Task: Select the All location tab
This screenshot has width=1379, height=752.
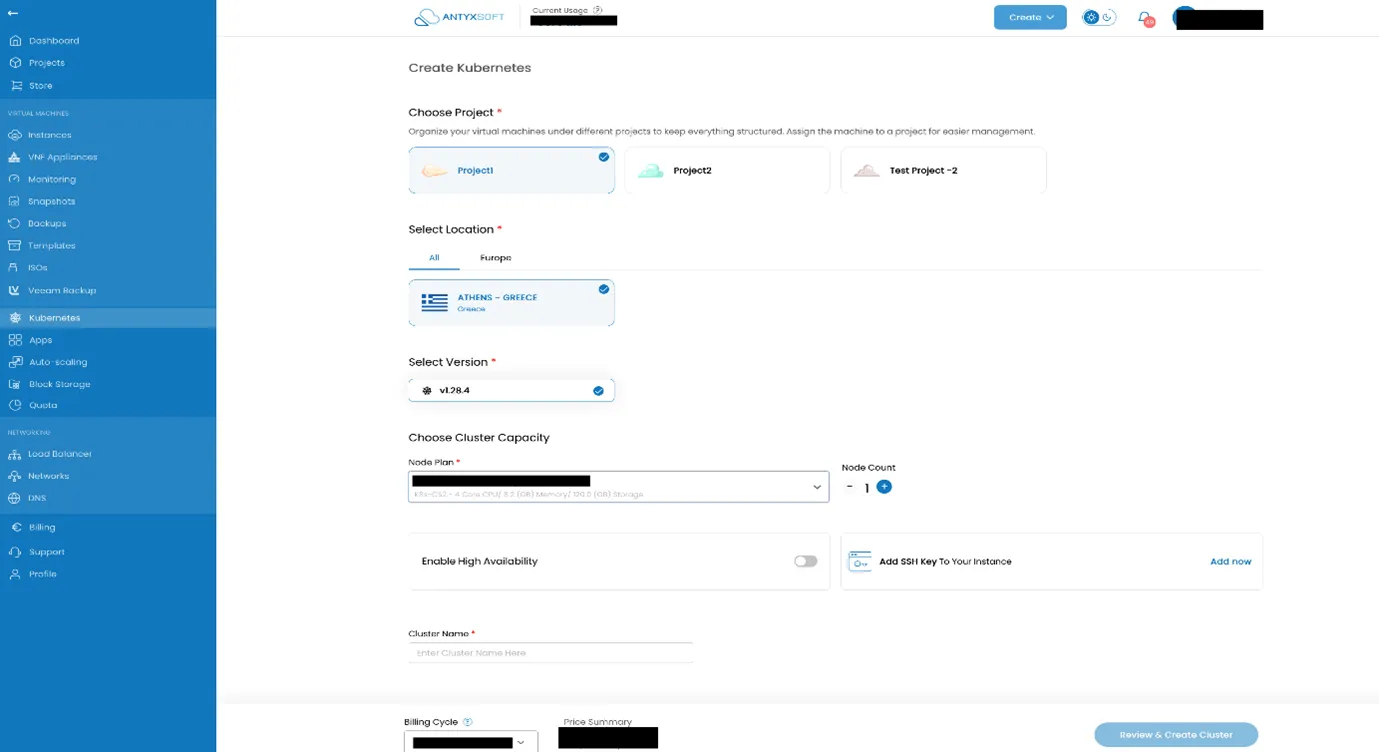Action: tap(434, 258)
